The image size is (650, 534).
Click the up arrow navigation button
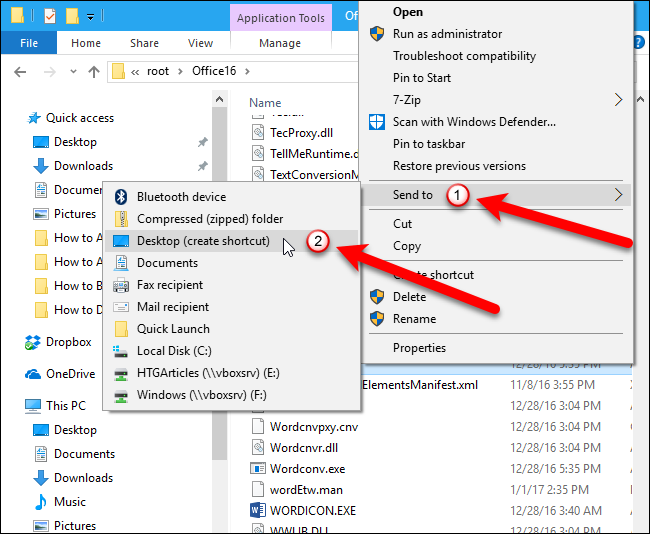coord(93,71)
